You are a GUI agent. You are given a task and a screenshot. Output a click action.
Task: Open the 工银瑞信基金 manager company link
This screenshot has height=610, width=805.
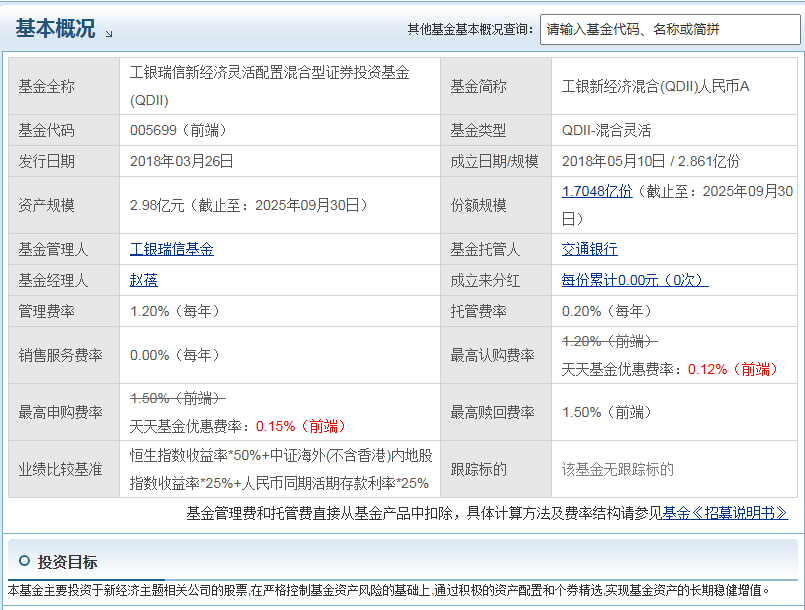[x=171, y=249]
